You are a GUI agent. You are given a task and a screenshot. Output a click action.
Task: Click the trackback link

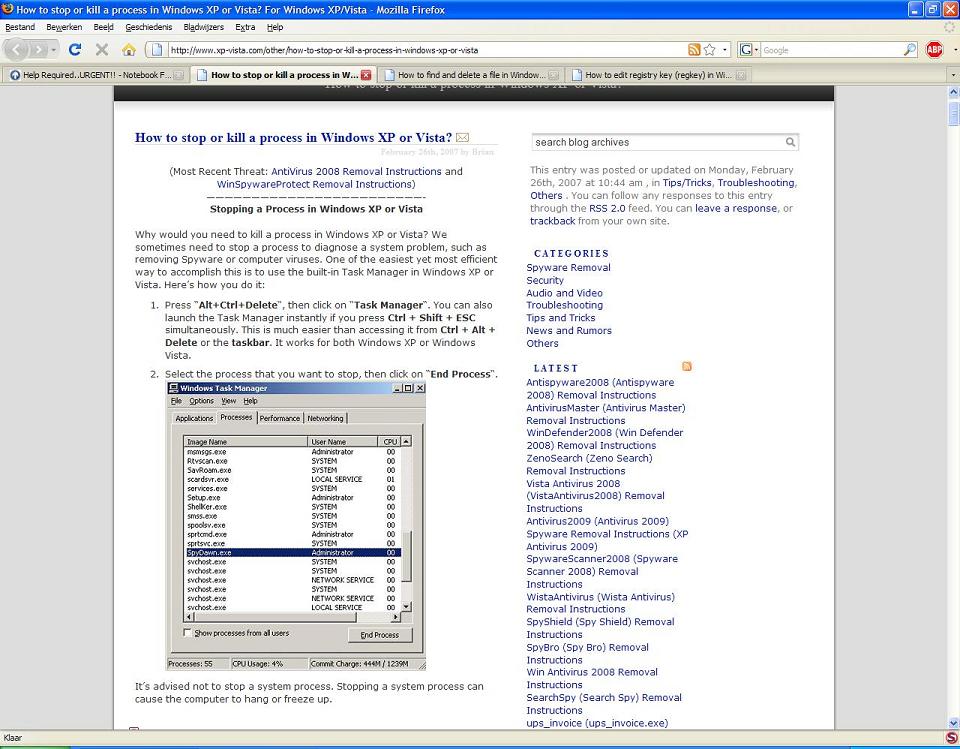[553, 221]
